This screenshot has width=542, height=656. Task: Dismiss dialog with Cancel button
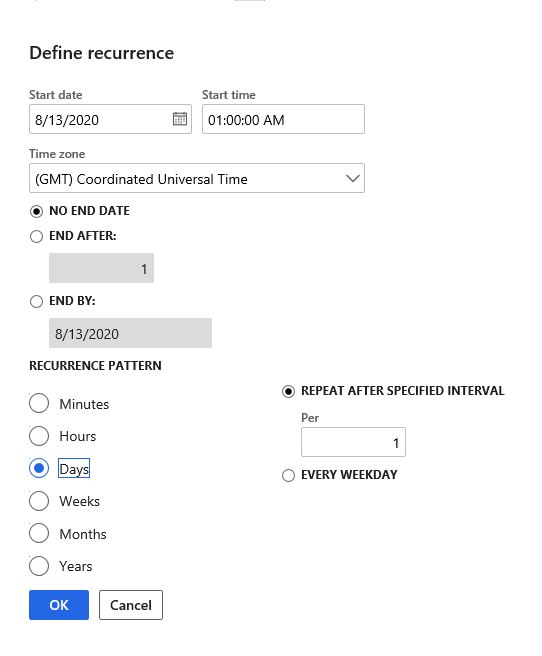pos(131,605)
